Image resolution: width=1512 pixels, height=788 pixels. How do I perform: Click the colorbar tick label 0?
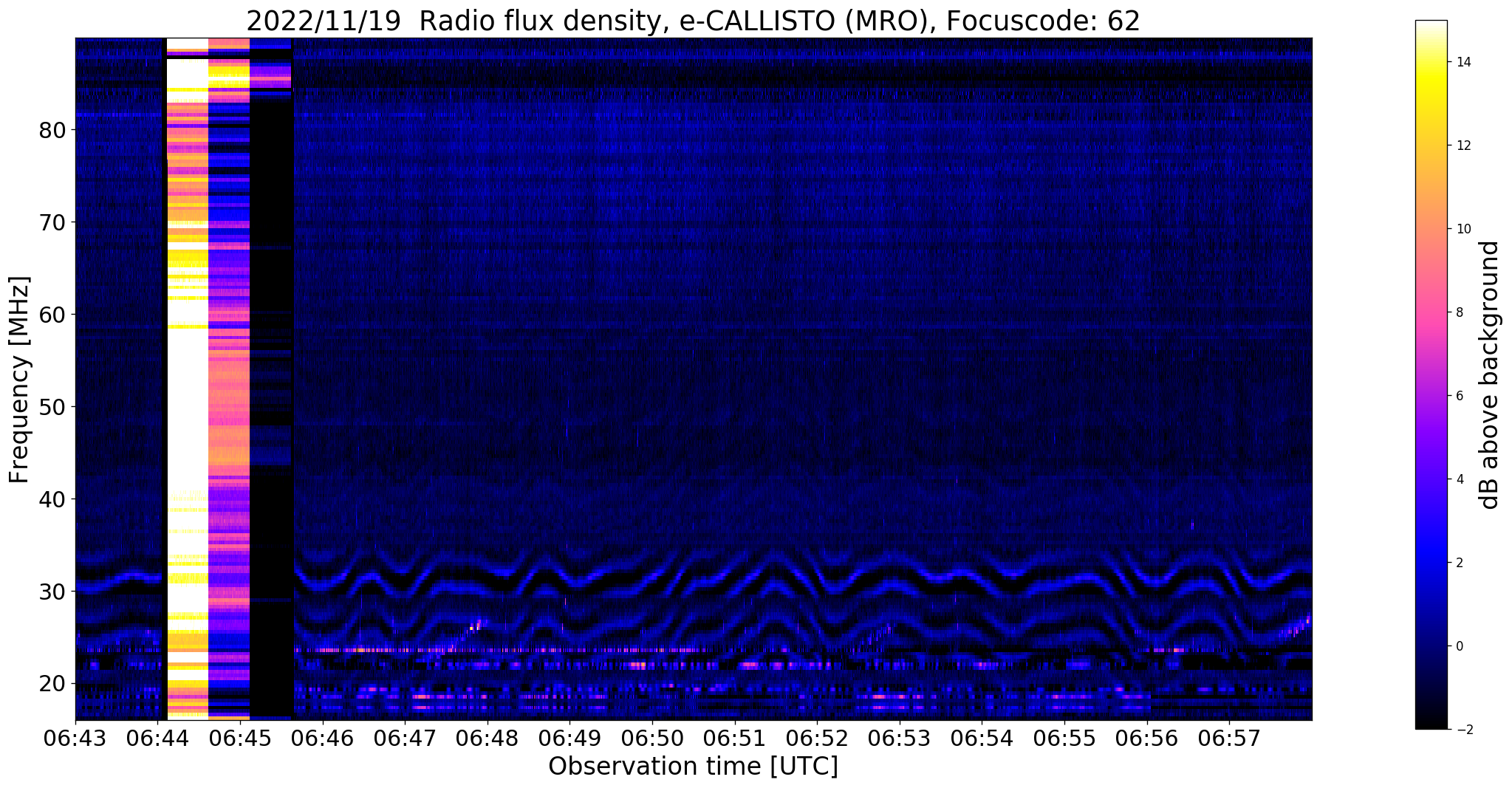[x=1458, y=646]
